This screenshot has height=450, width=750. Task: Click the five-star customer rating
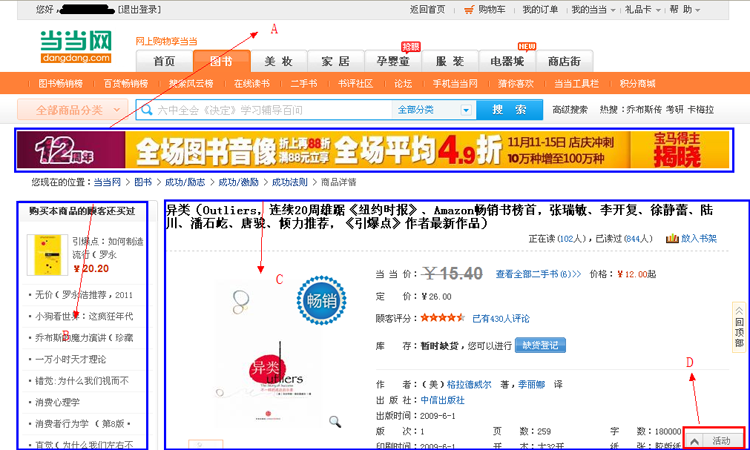tap(442, 318)
